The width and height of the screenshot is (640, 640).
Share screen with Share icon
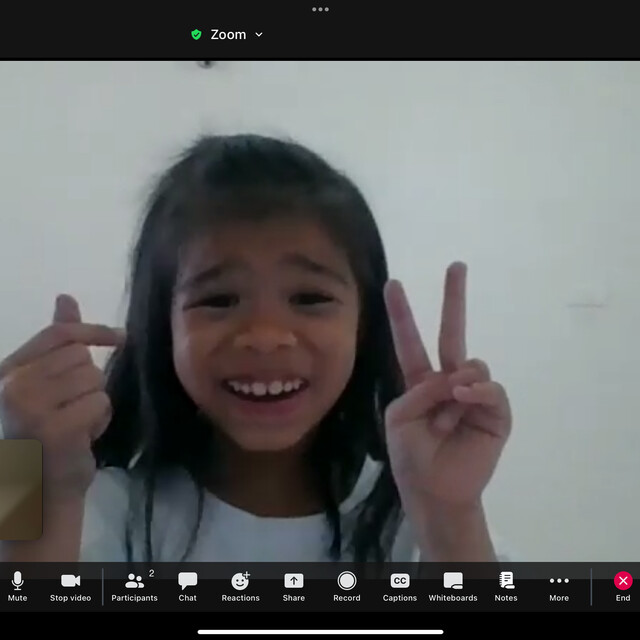click(x=293, y=587)
